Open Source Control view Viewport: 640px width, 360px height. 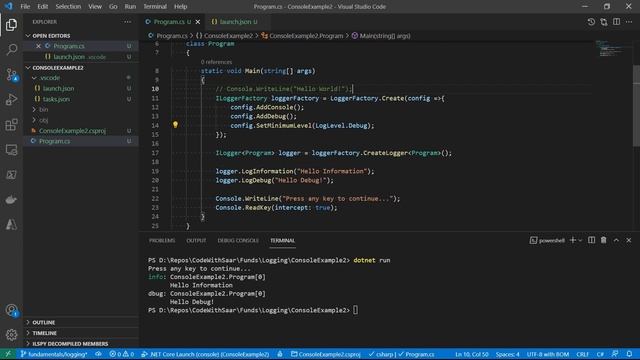[11, 75]
